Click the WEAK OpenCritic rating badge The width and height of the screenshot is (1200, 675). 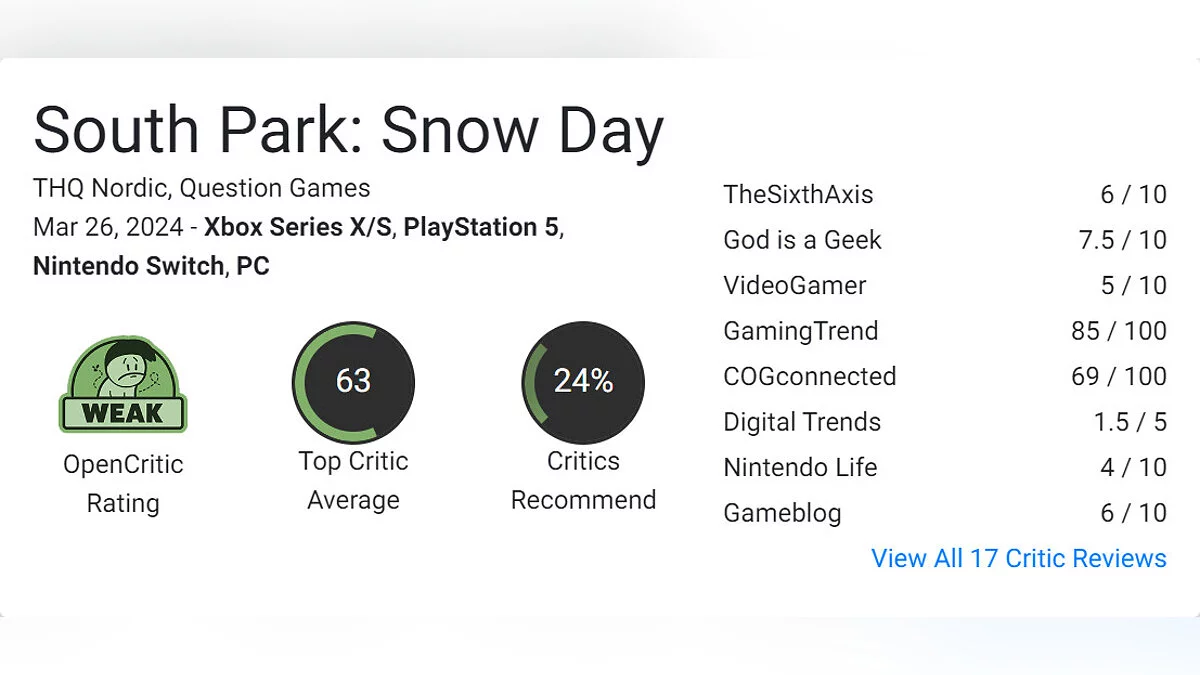coord(123,385)
